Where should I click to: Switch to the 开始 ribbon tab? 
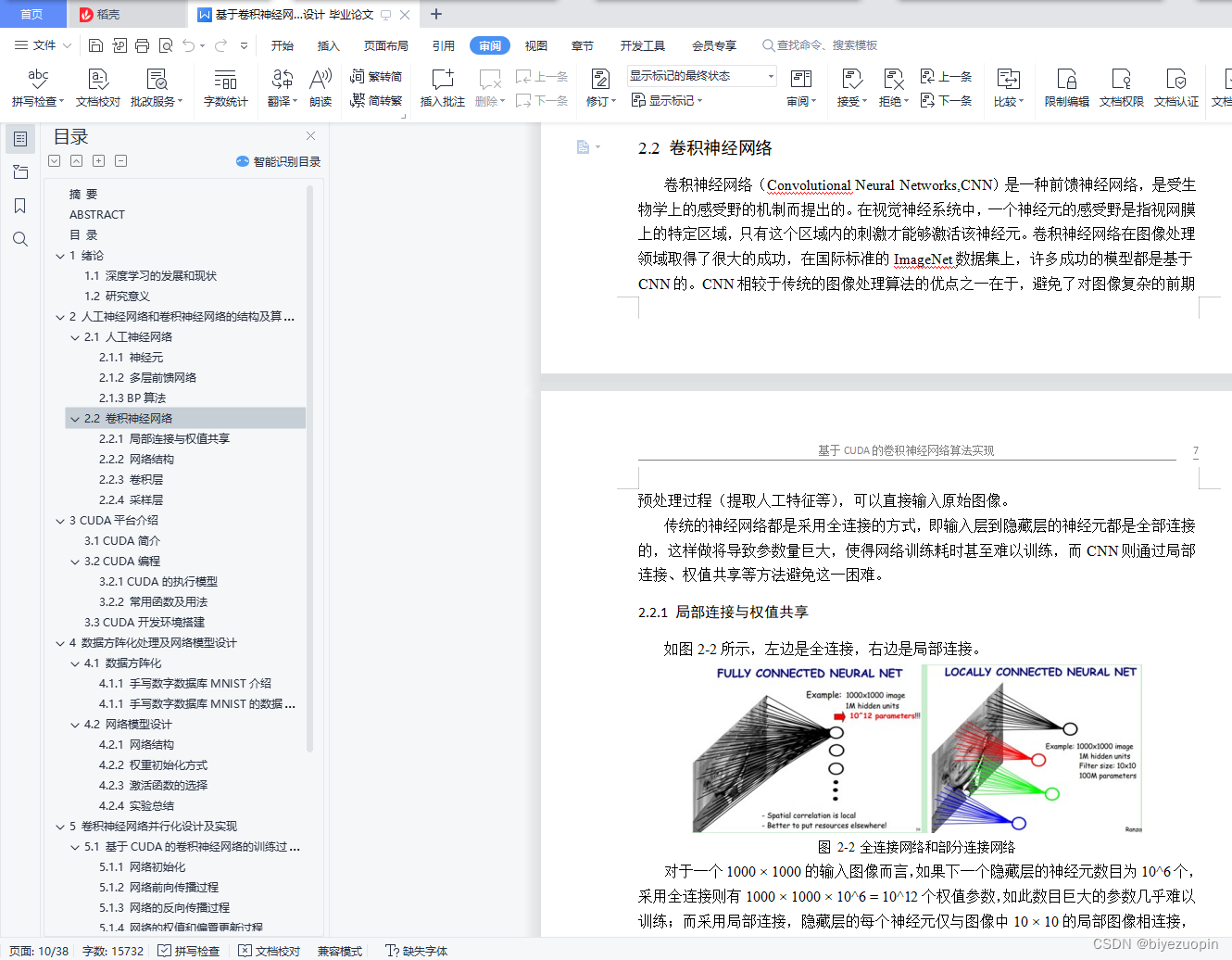pos(283,45)
